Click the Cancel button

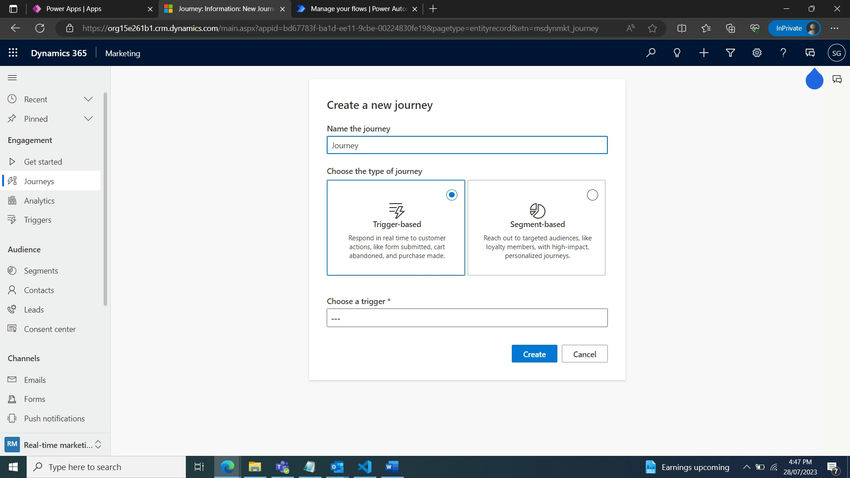(584, 354)
